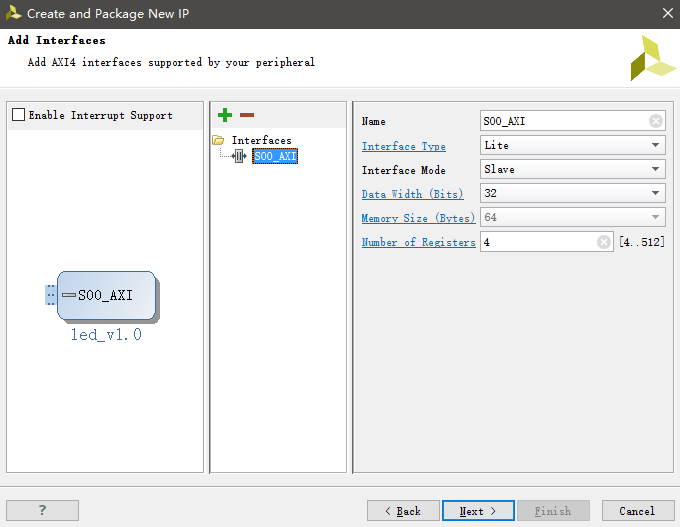The height and width of the screenshot is (527, 680).
Task: Click the led_v1.0 label under the block
Action: click(x=106, y=334)
